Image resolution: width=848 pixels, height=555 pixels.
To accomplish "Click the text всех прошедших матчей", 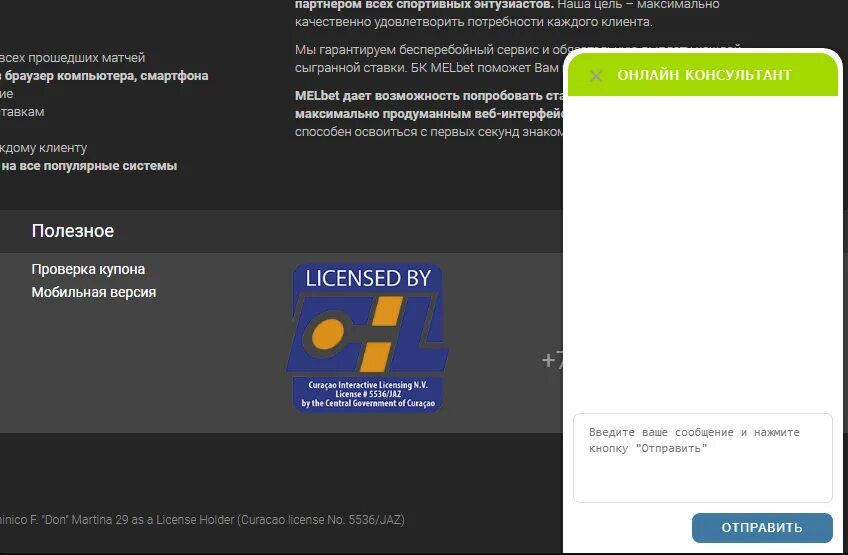I will tap(72, 57).
